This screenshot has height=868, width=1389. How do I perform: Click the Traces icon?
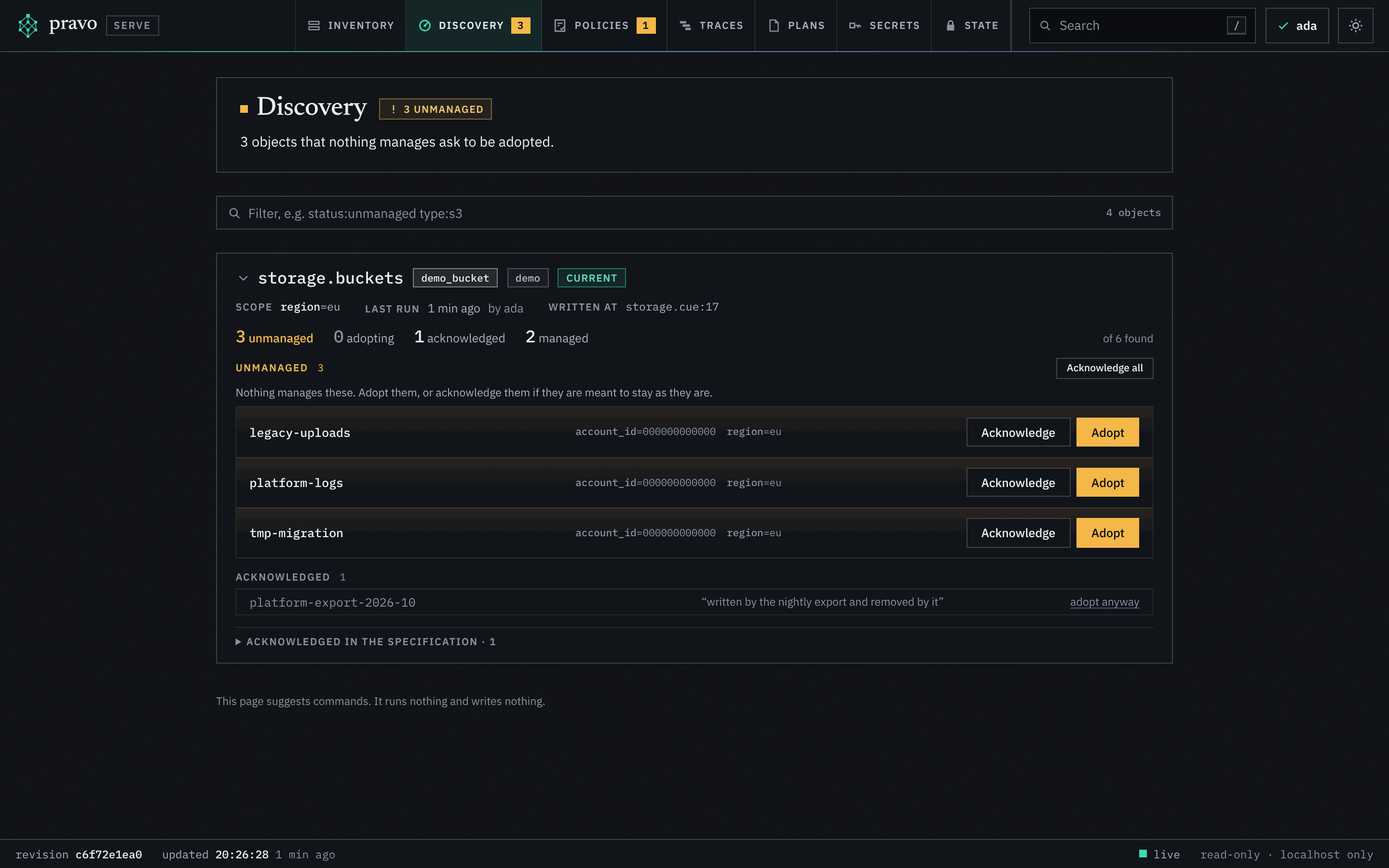pyautogui.click(x=685, y=25)
